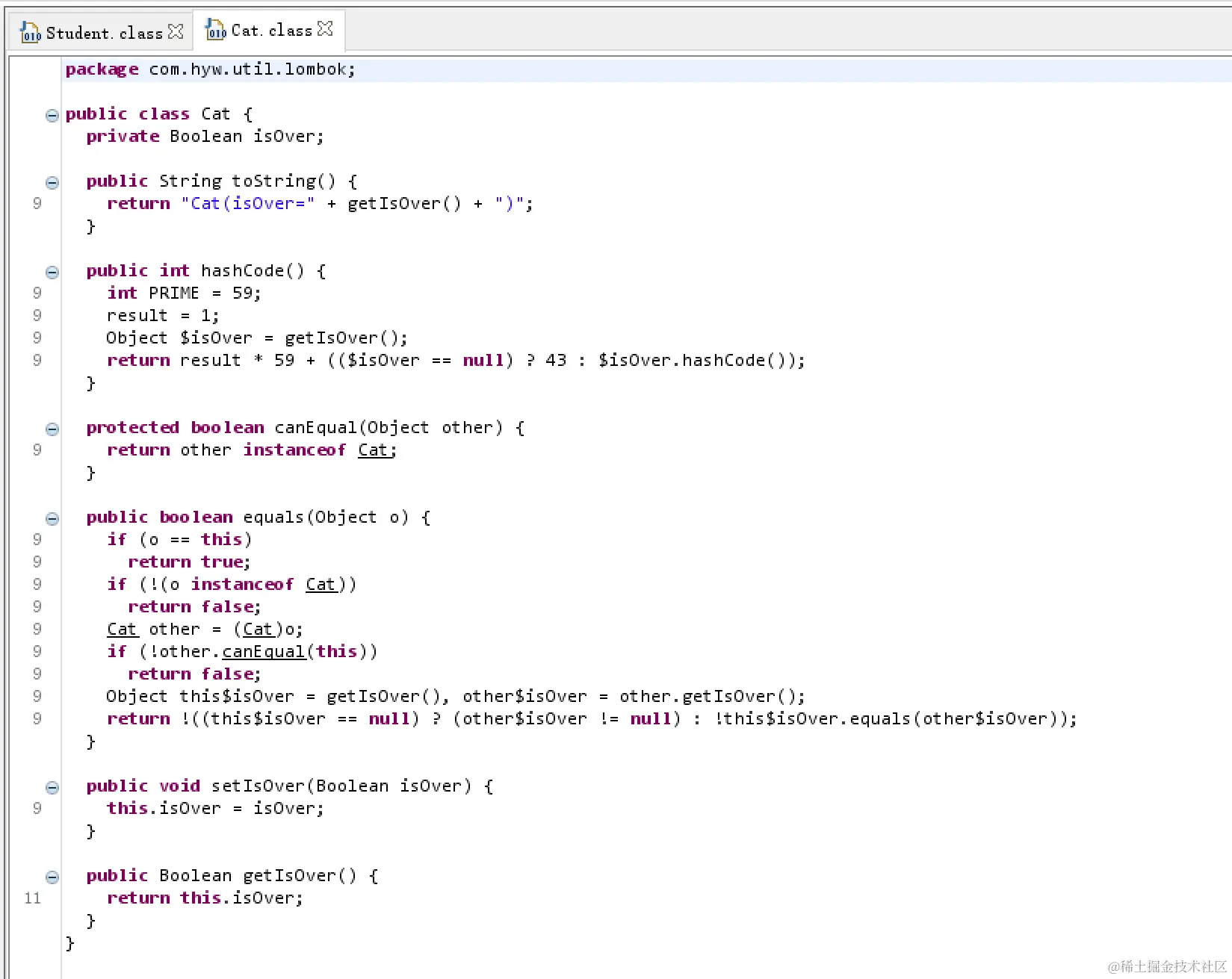Open underlined Cat link in 'if (!(o instanceof Cat))'
Viewport: 1232px width, 979px height.
(321, 585)
